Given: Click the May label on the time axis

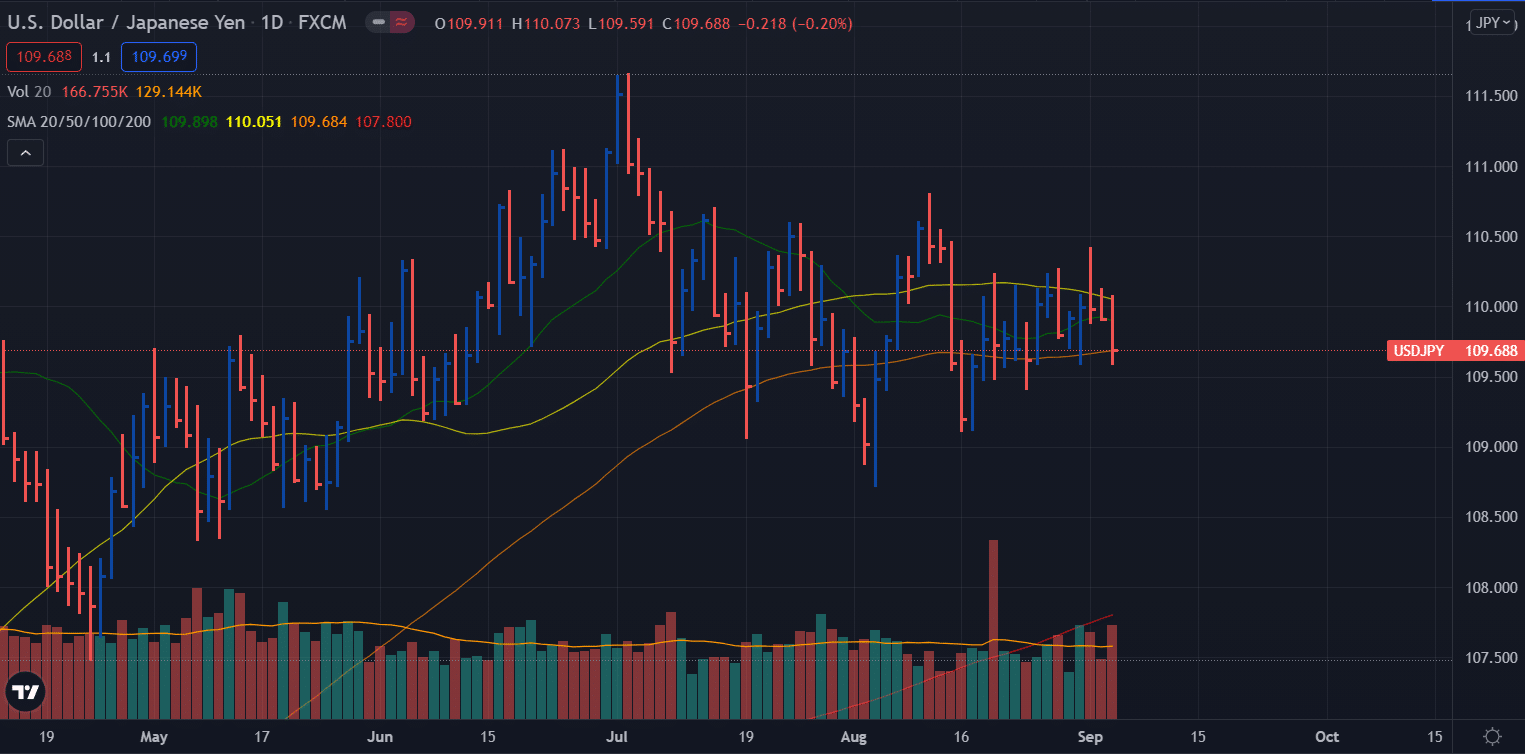Looking at the screenshot, I should [153, 736].
